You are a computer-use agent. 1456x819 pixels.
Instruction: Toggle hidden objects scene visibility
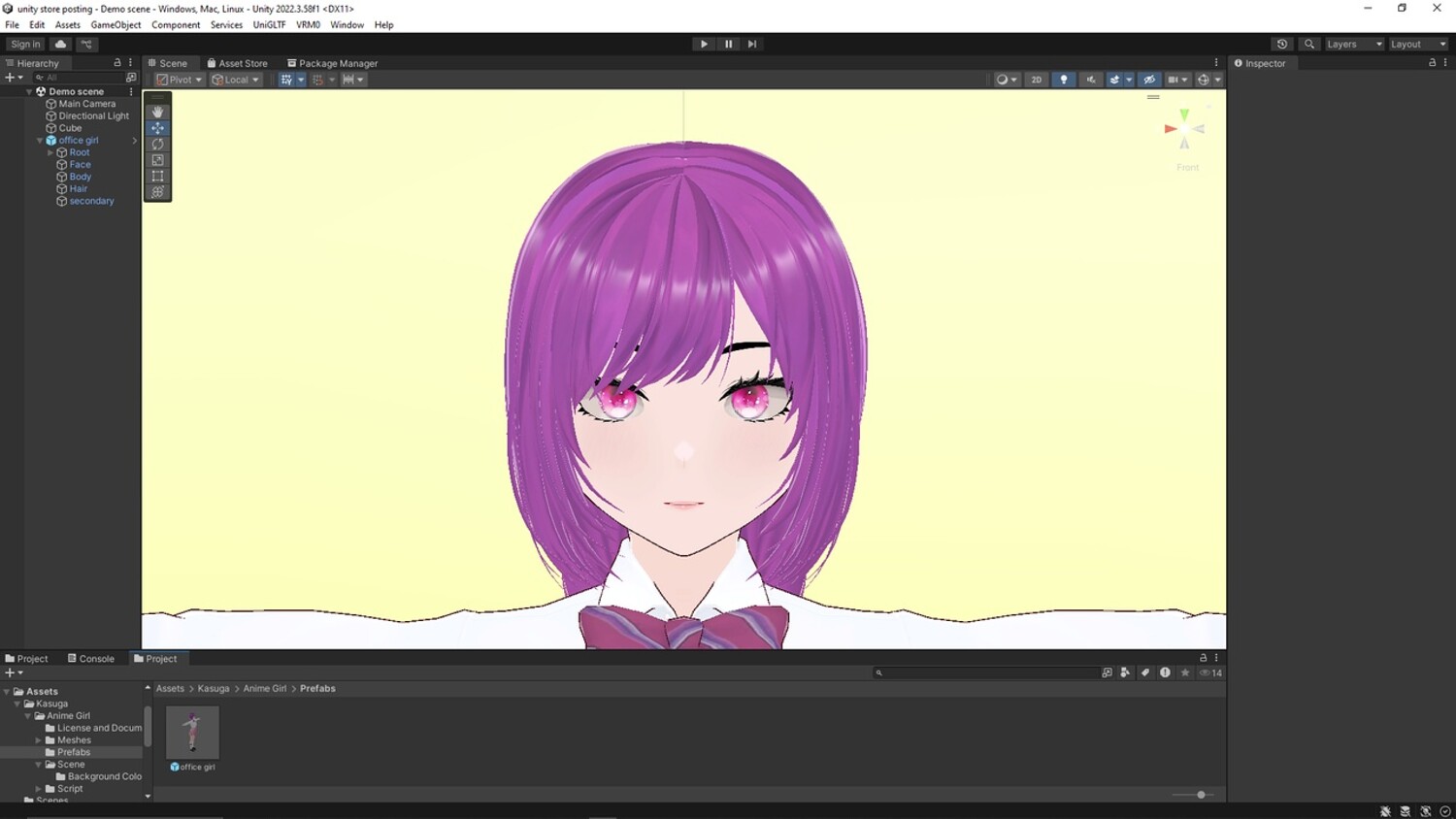click(x=1149, y=80)
